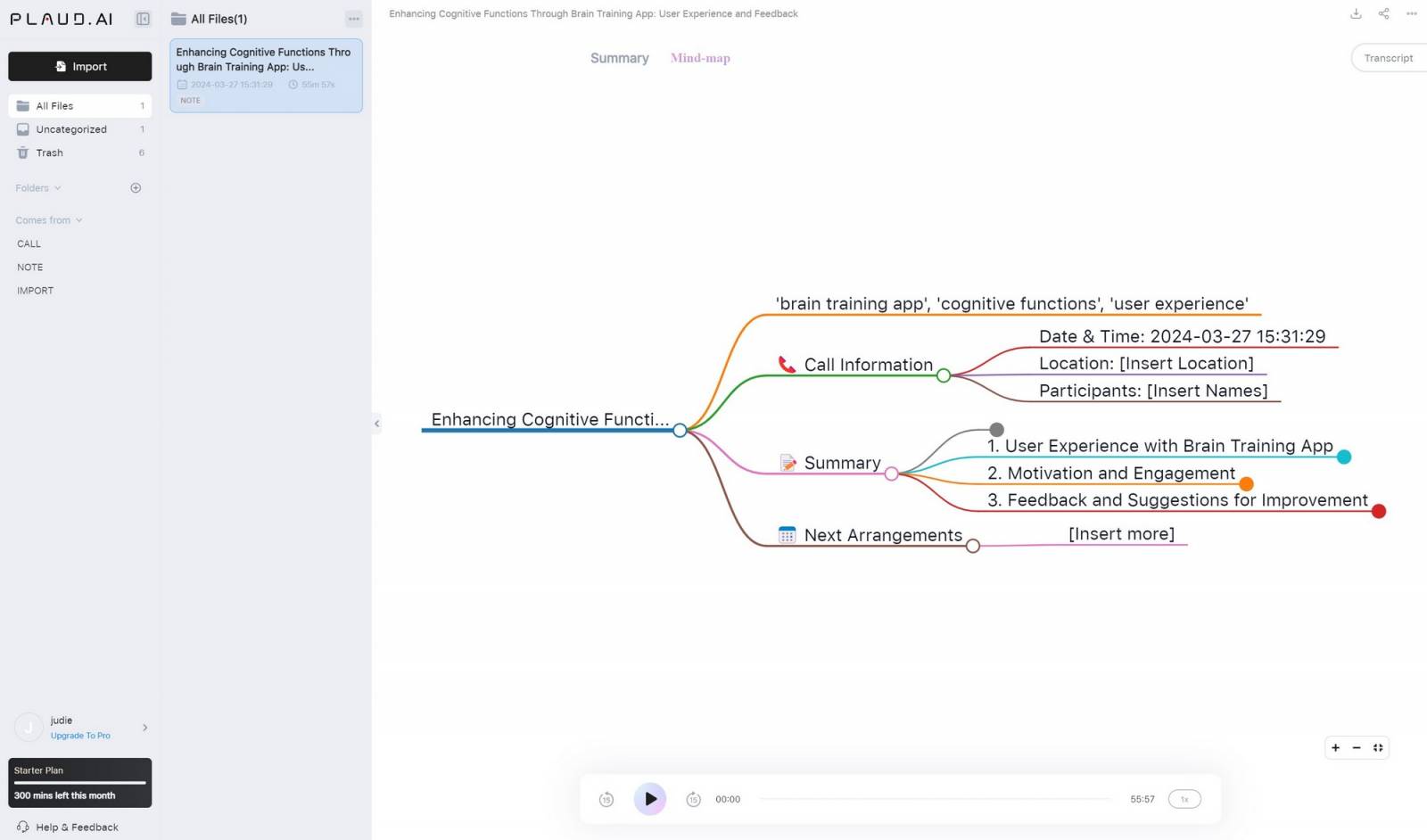Click the Import button
The height and width of the screenshot is (840, 1427).
80,67
